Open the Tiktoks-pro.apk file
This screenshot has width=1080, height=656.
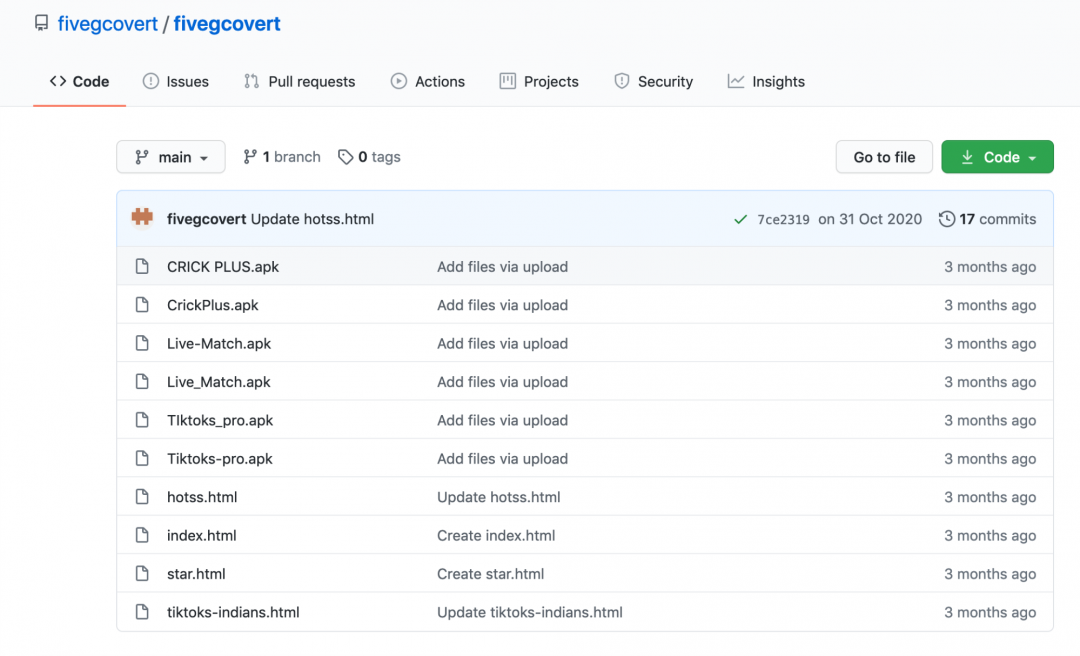(220, 459)
